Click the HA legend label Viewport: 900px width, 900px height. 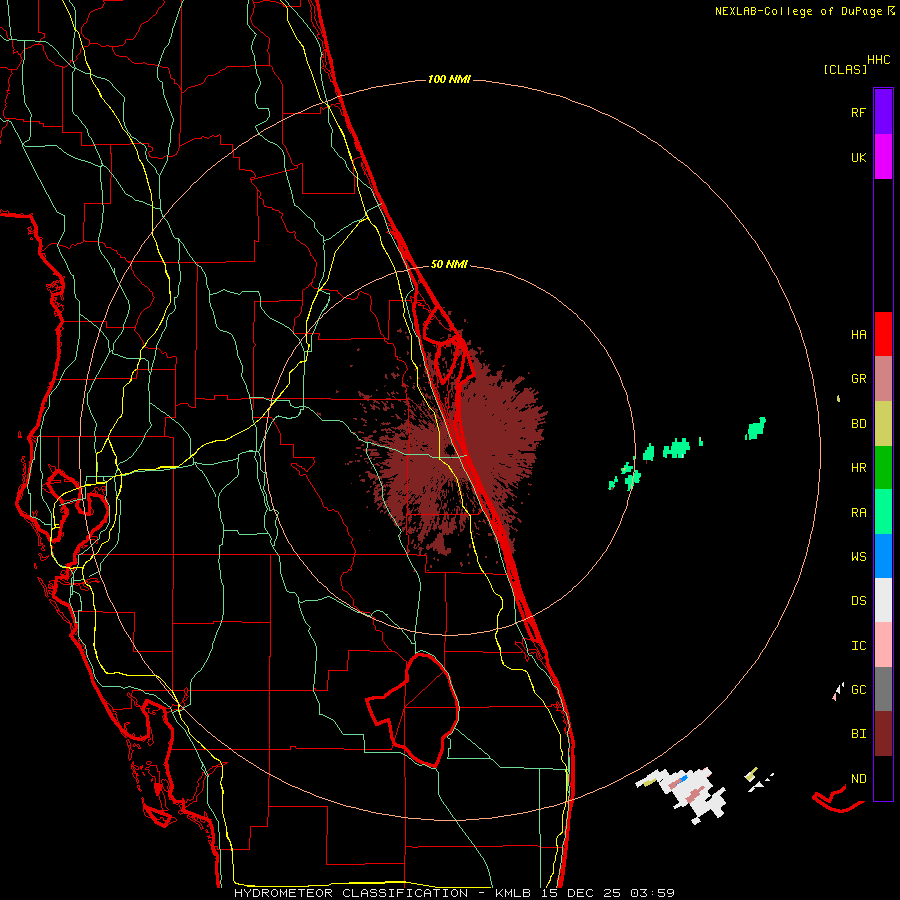858,335
